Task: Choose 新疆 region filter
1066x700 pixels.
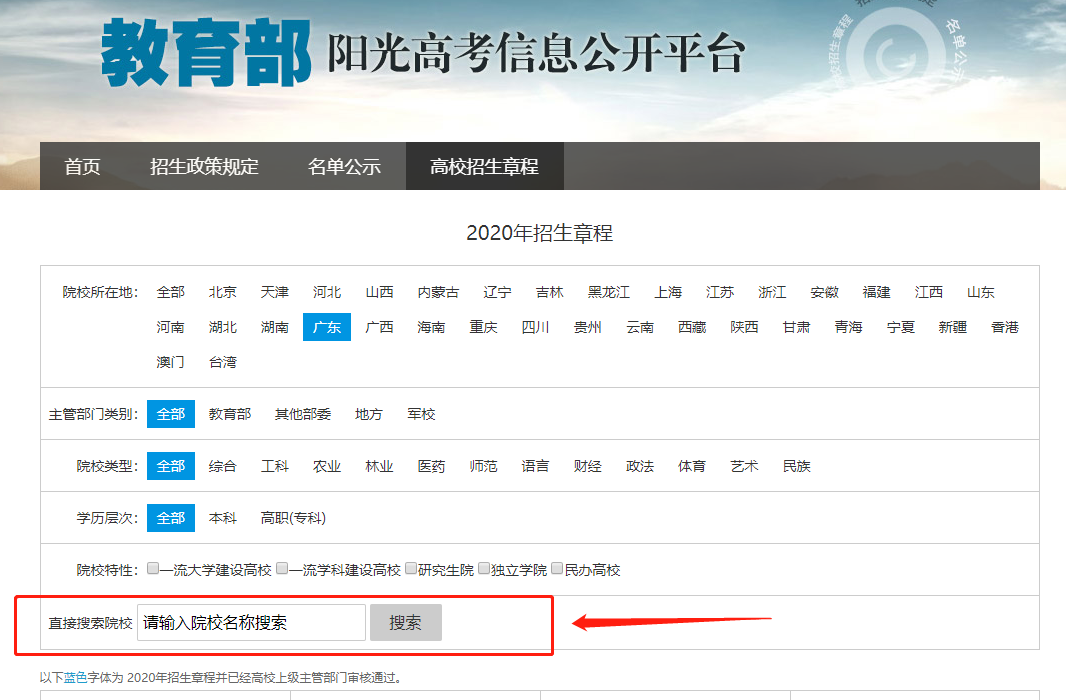Action: click(x=952, y=327)
